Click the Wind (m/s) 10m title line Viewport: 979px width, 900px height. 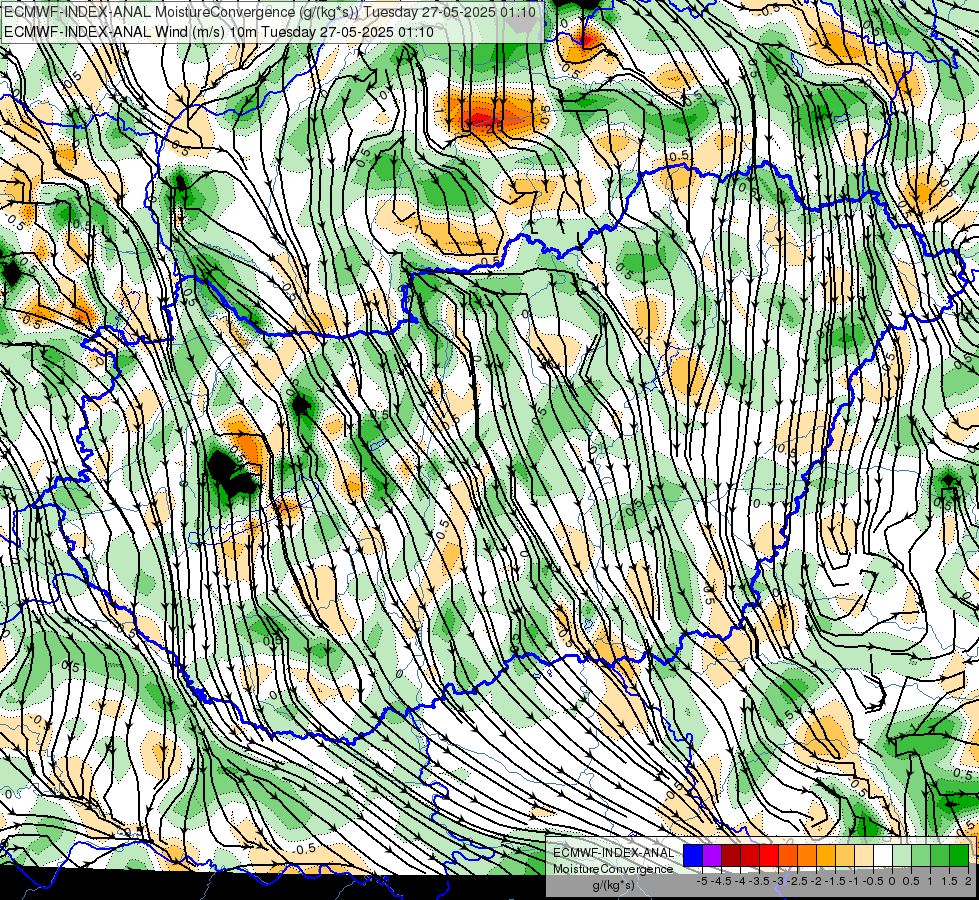(x=219, y=32)
